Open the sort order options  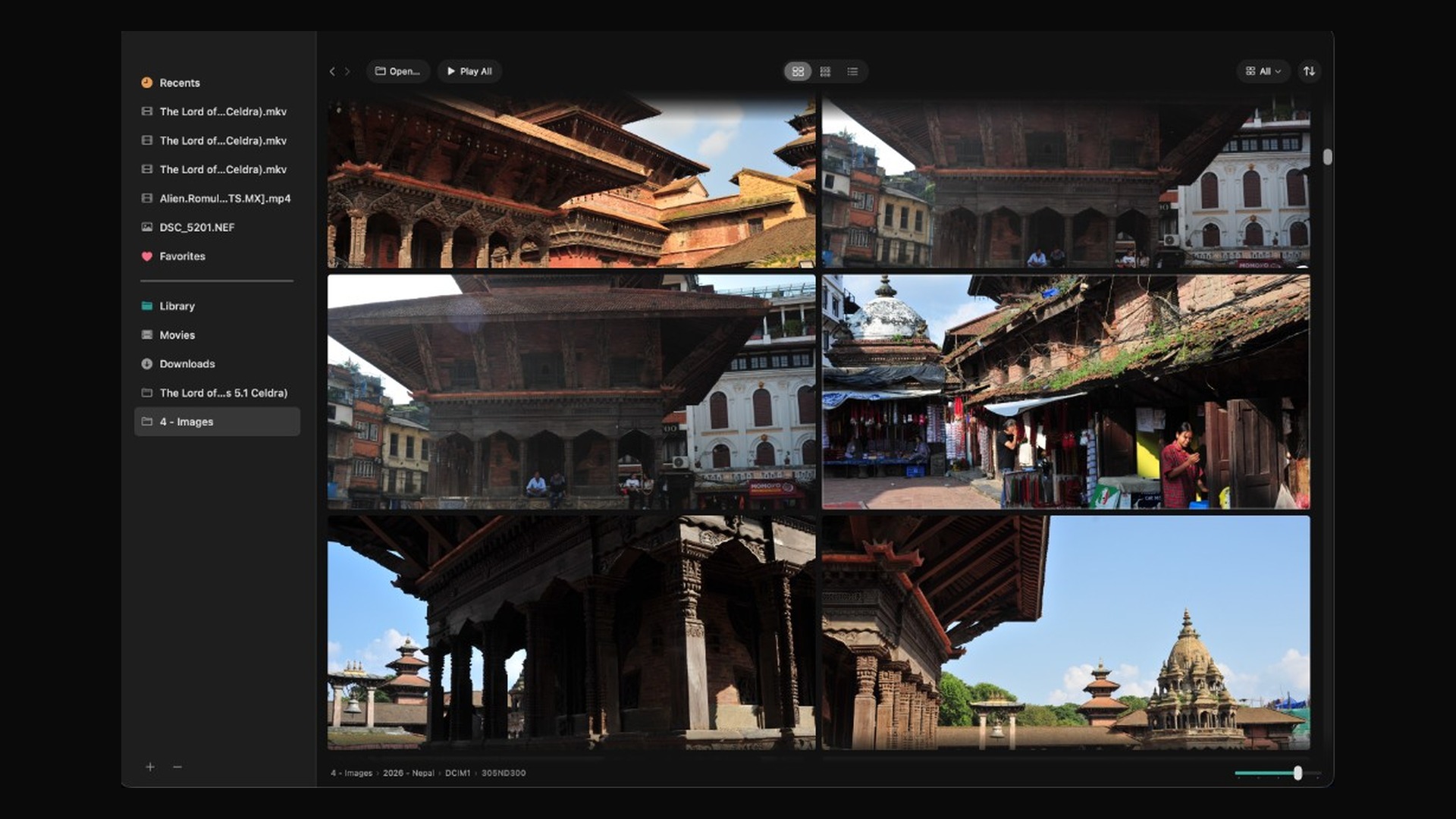pos(1309,71)
